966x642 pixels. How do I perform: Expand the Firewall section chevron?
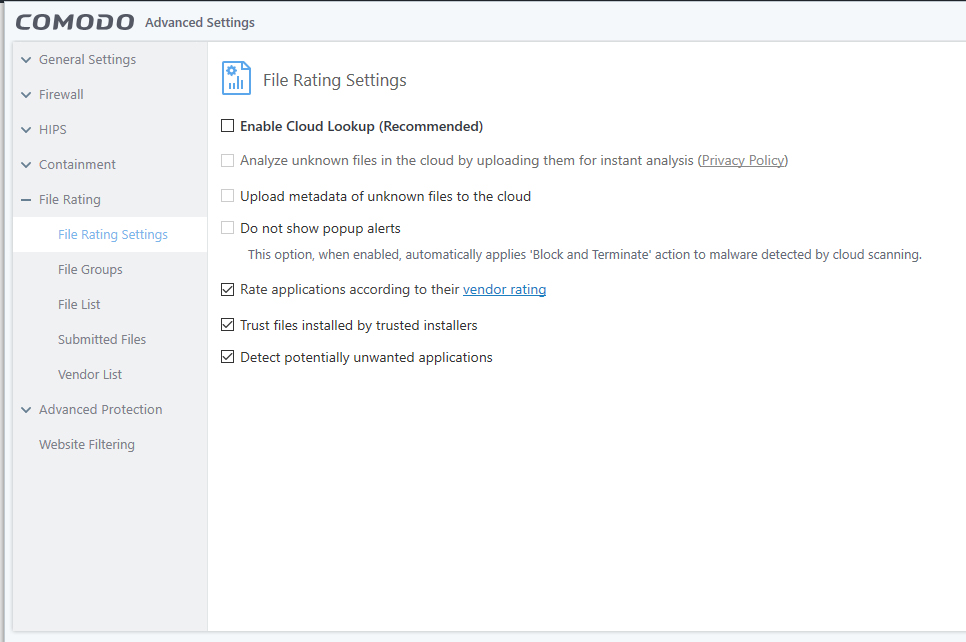(26, 95)
